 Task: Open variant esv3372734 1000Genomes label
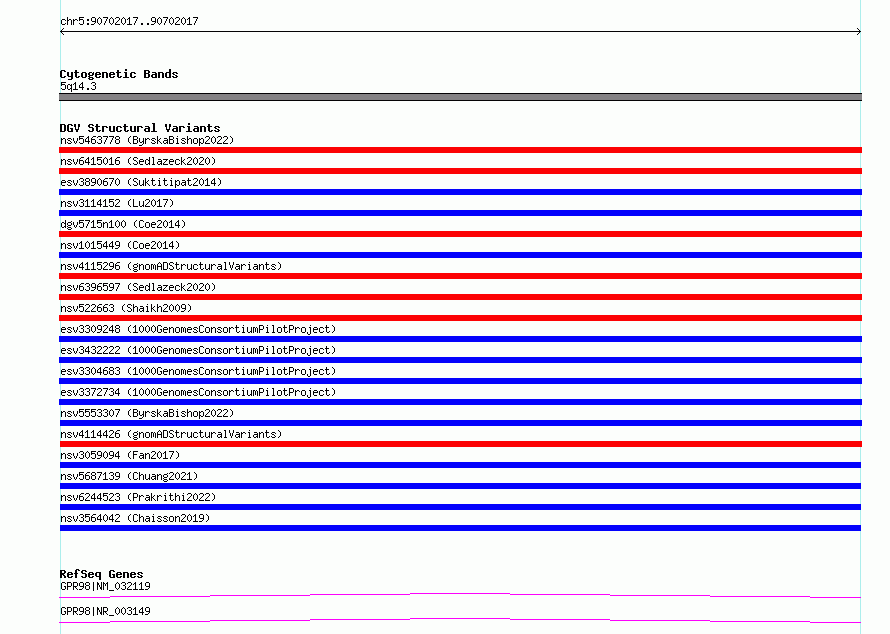(x=198, y=392)
